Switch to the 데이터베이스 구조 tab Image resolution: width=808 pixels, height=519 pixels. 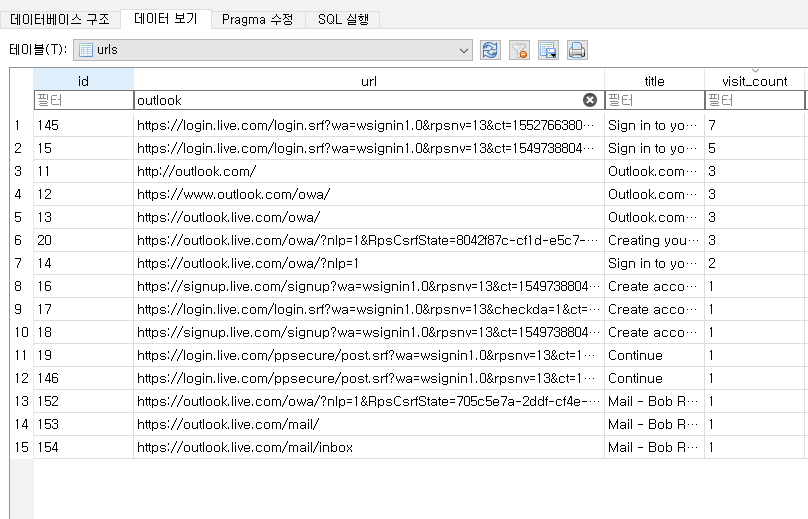60,20
